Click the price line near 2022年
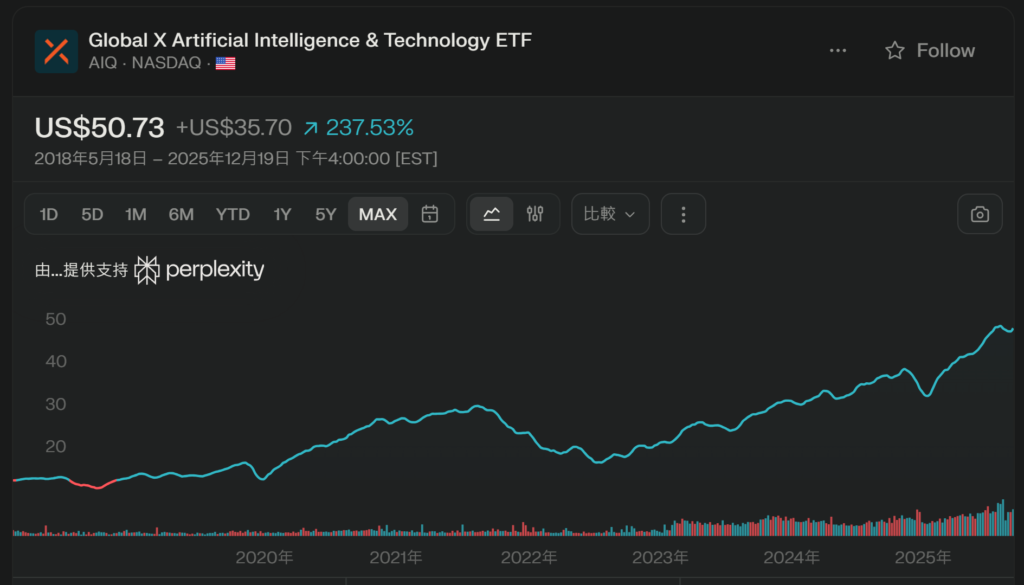 click(528, 432)
